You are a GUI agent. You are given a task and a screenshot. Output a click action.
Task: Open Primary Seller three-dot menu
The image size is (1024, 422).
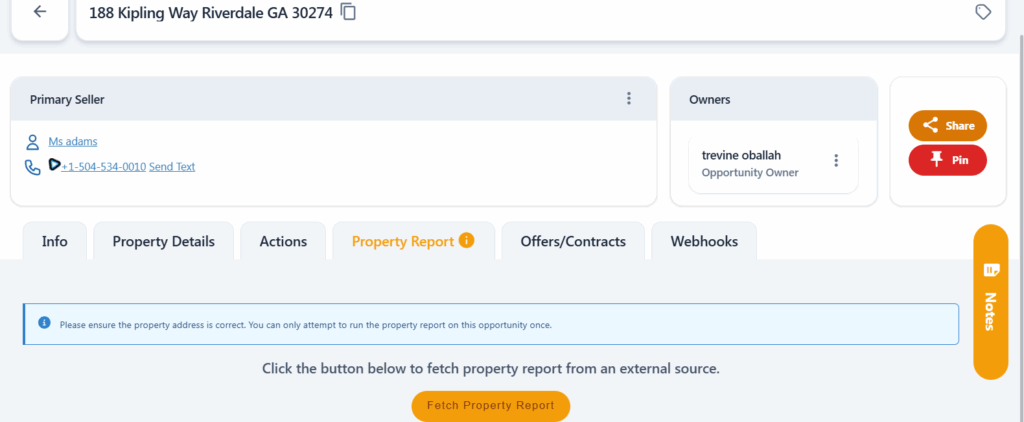pos(629,99)
